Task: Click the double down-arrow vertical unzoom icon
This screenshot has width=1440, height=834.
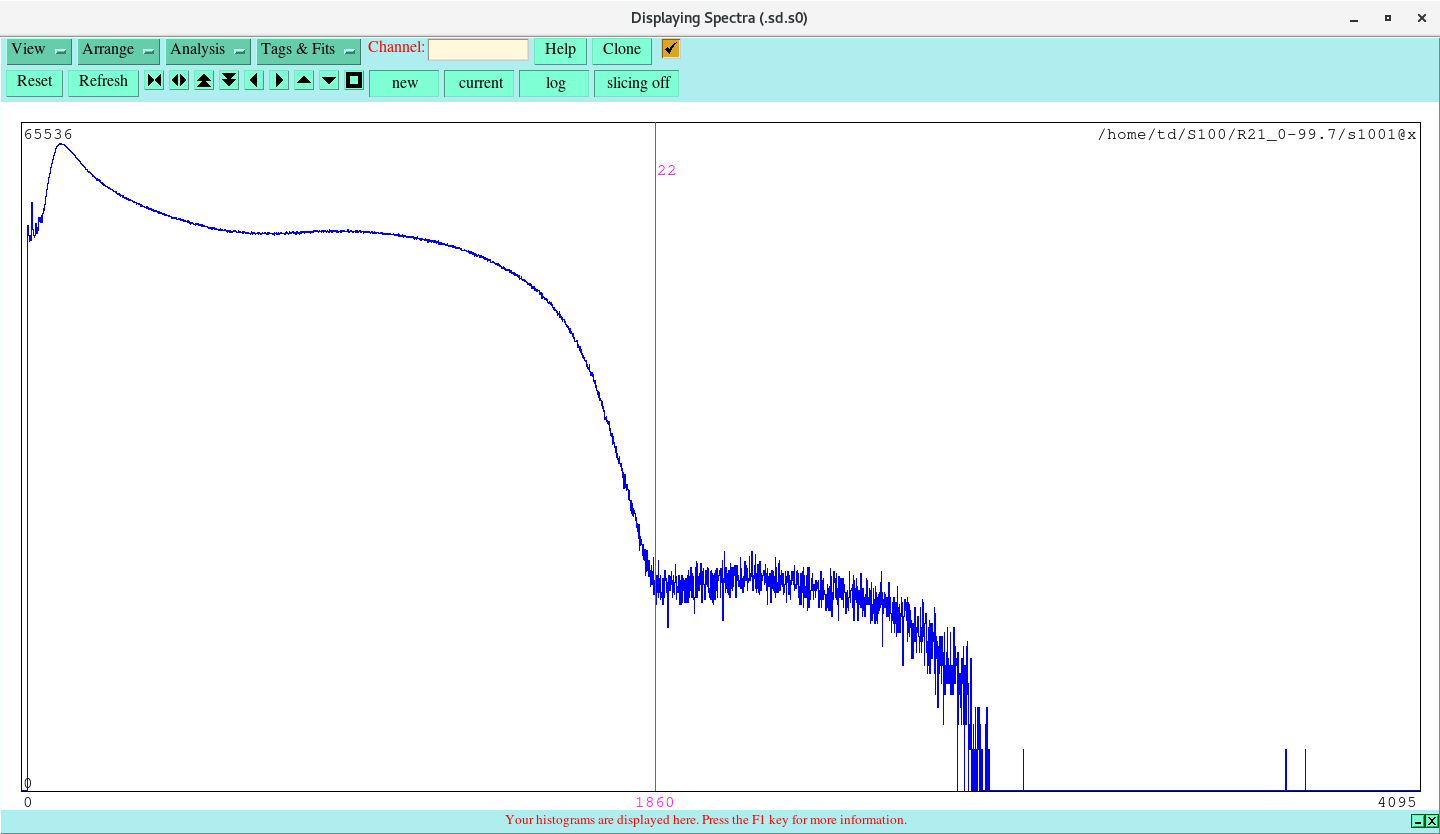Action: tap(228, 80)
